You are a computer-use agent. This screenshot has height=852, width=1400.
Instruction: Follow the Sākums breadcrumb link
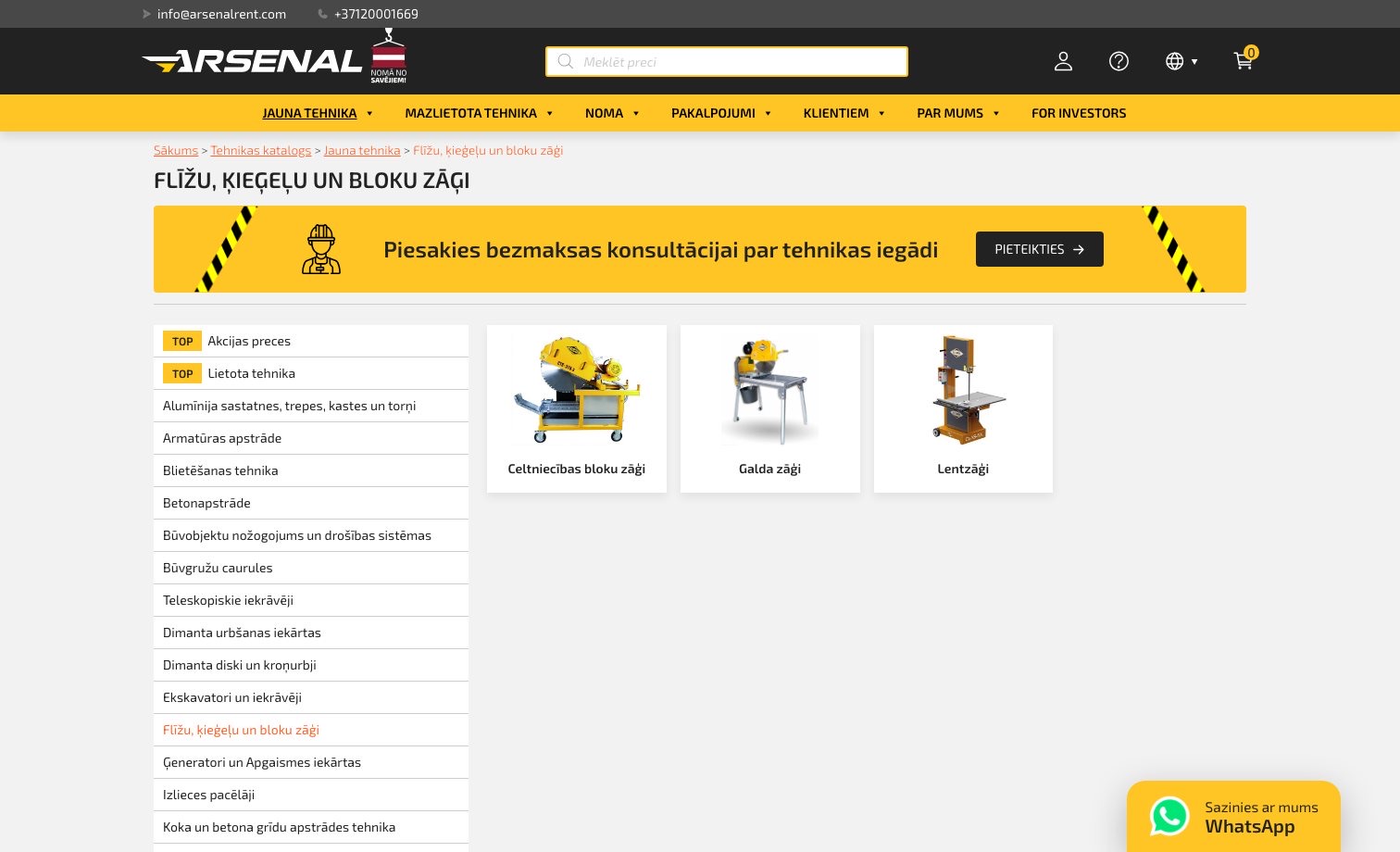click(x=176, y=150)
